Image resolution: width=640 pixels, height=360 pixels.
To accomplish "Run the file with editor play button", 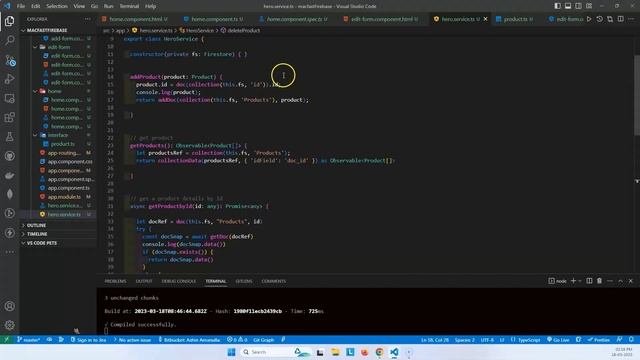I will coord(589,19).
